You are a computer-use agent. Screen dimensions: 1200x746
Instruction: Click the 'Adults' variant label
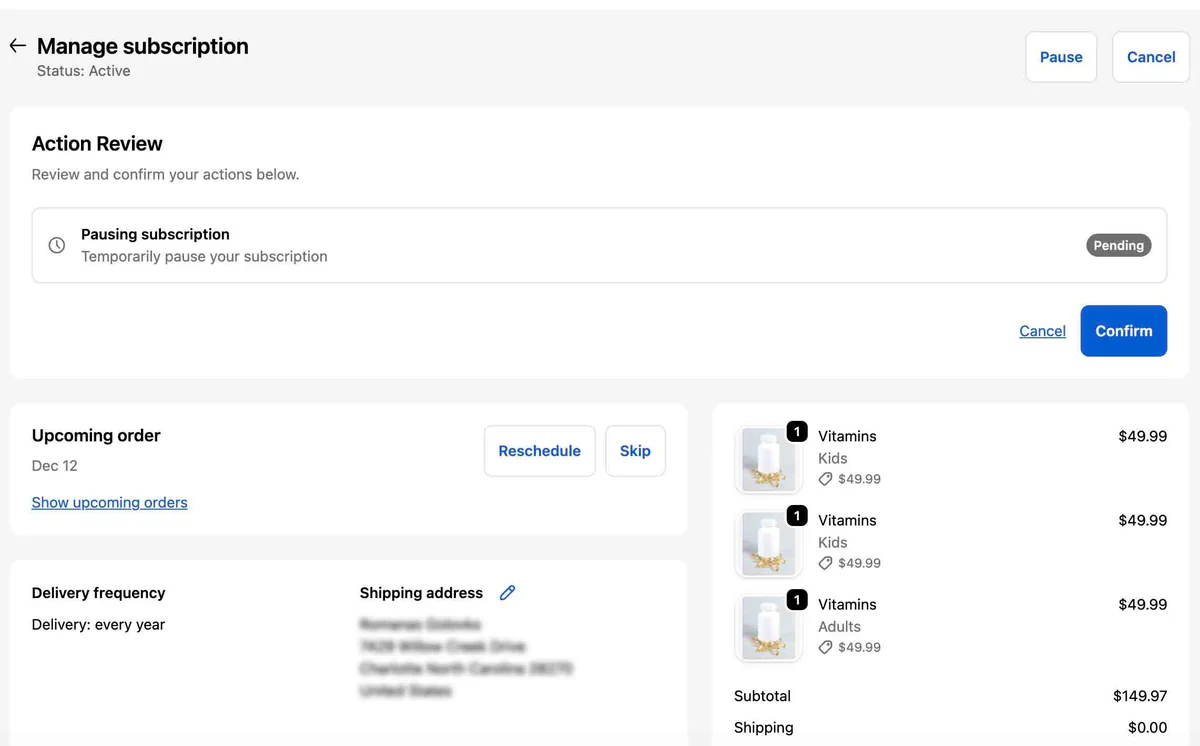coord(839,626)
